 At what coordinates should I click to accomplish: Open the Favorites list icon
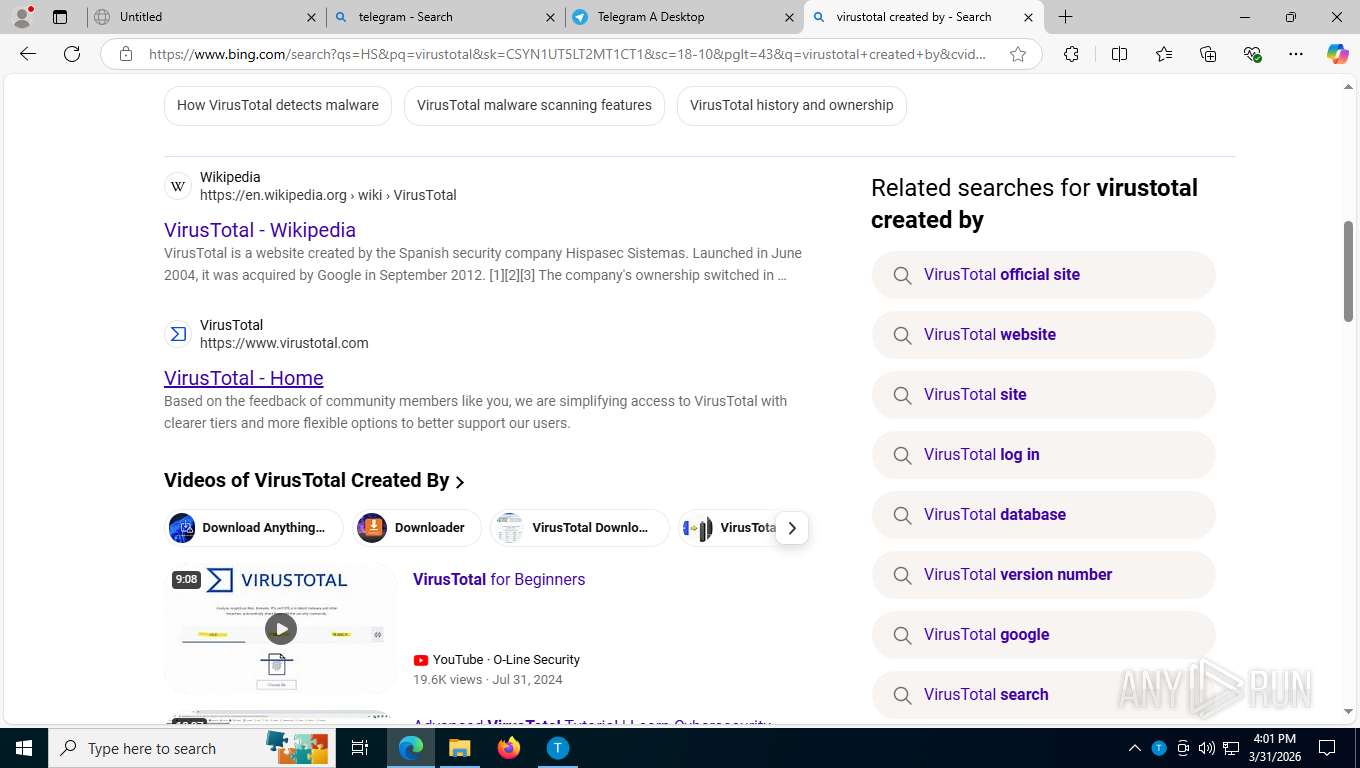[x=1164, y=54]
